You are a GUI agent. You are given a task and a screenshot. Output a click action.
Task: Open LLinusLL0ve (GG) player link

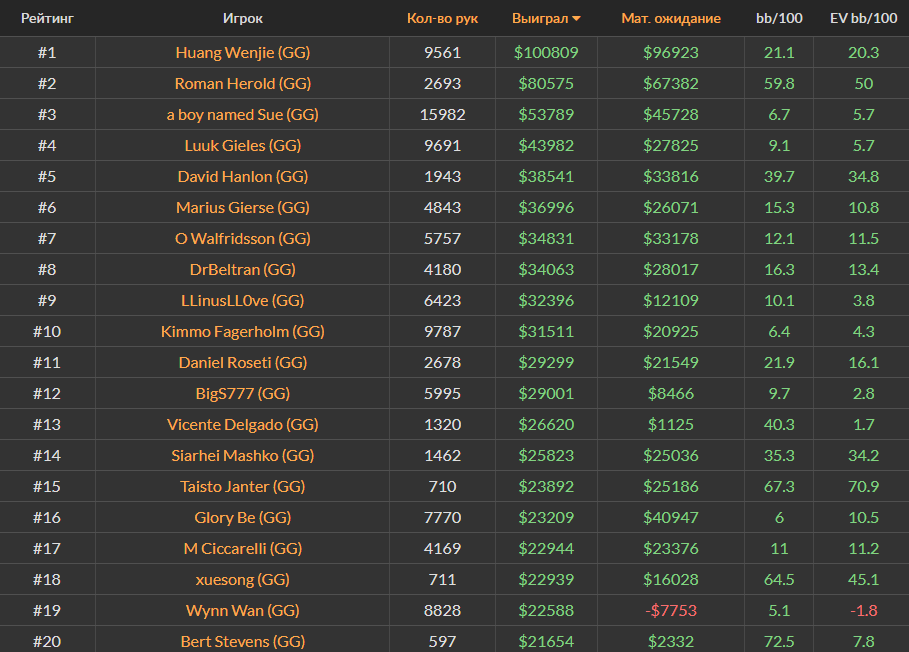[x=243, y=300]
